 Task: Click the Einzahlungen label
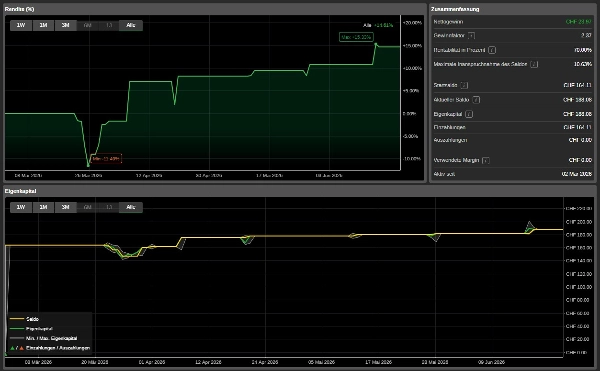click(450, 127)
